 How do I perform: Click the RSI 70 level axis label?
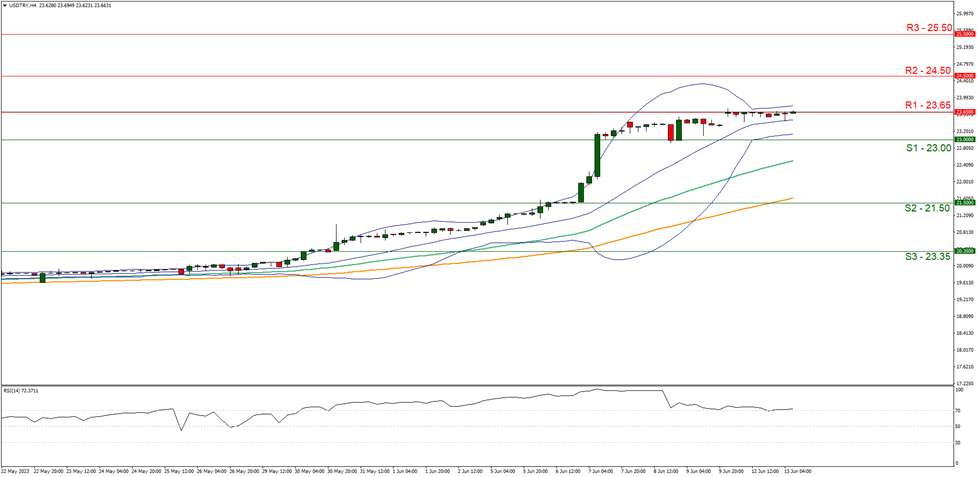click(957, 410)
